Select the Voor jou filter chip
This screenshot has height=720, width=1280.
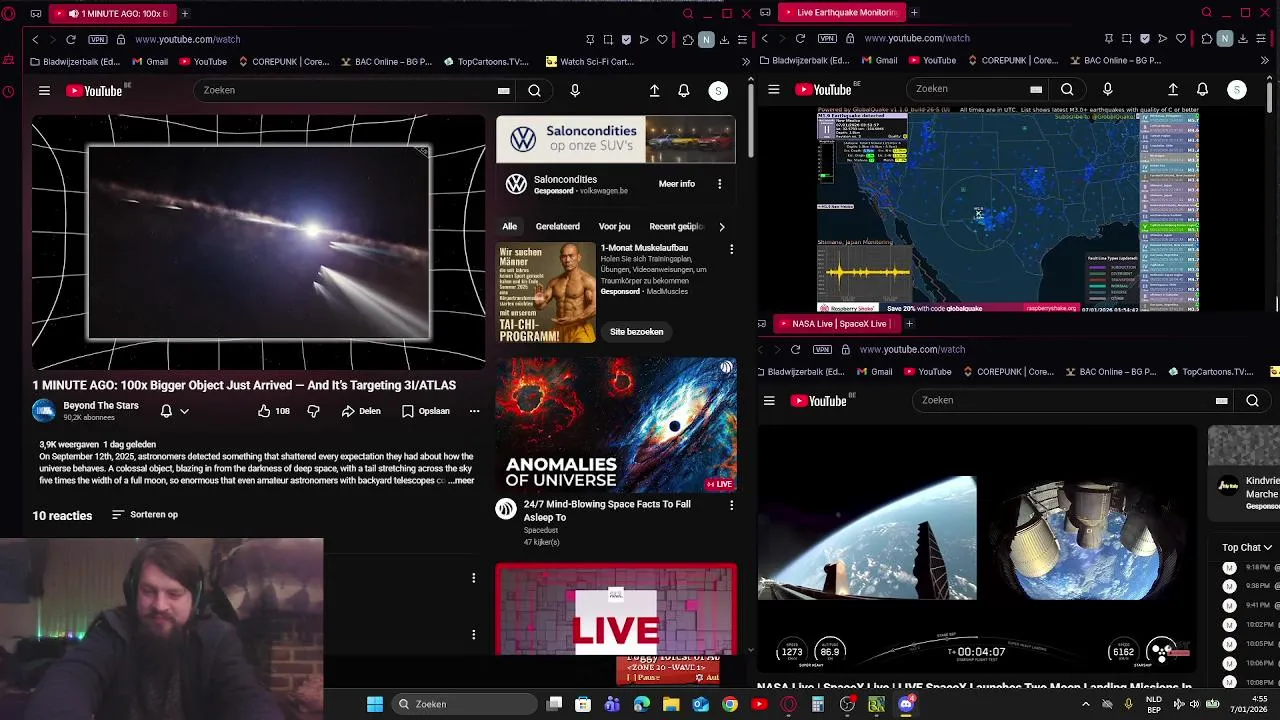(614, 227)
